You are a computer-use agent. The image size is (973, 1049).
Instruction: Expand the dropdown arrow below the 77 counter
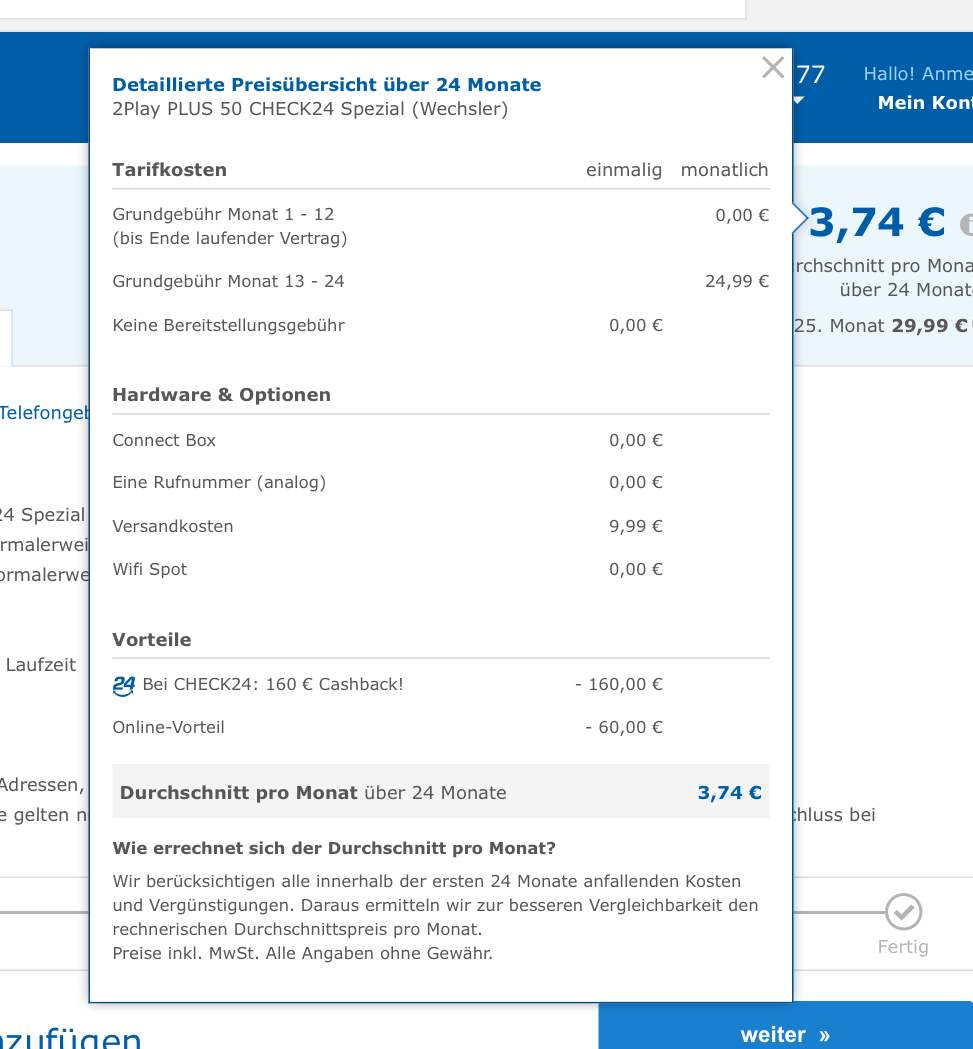pyautogui.click(x=796, y=102)
